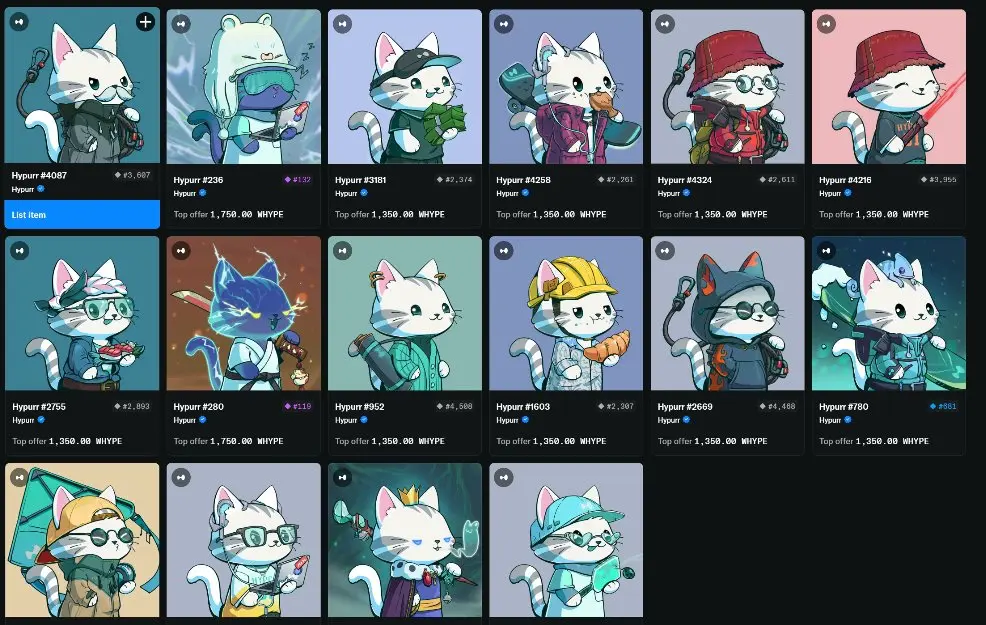Open Hypurr collection link under #4324
Screen dimensions: 986x625
tap(668, 193)
